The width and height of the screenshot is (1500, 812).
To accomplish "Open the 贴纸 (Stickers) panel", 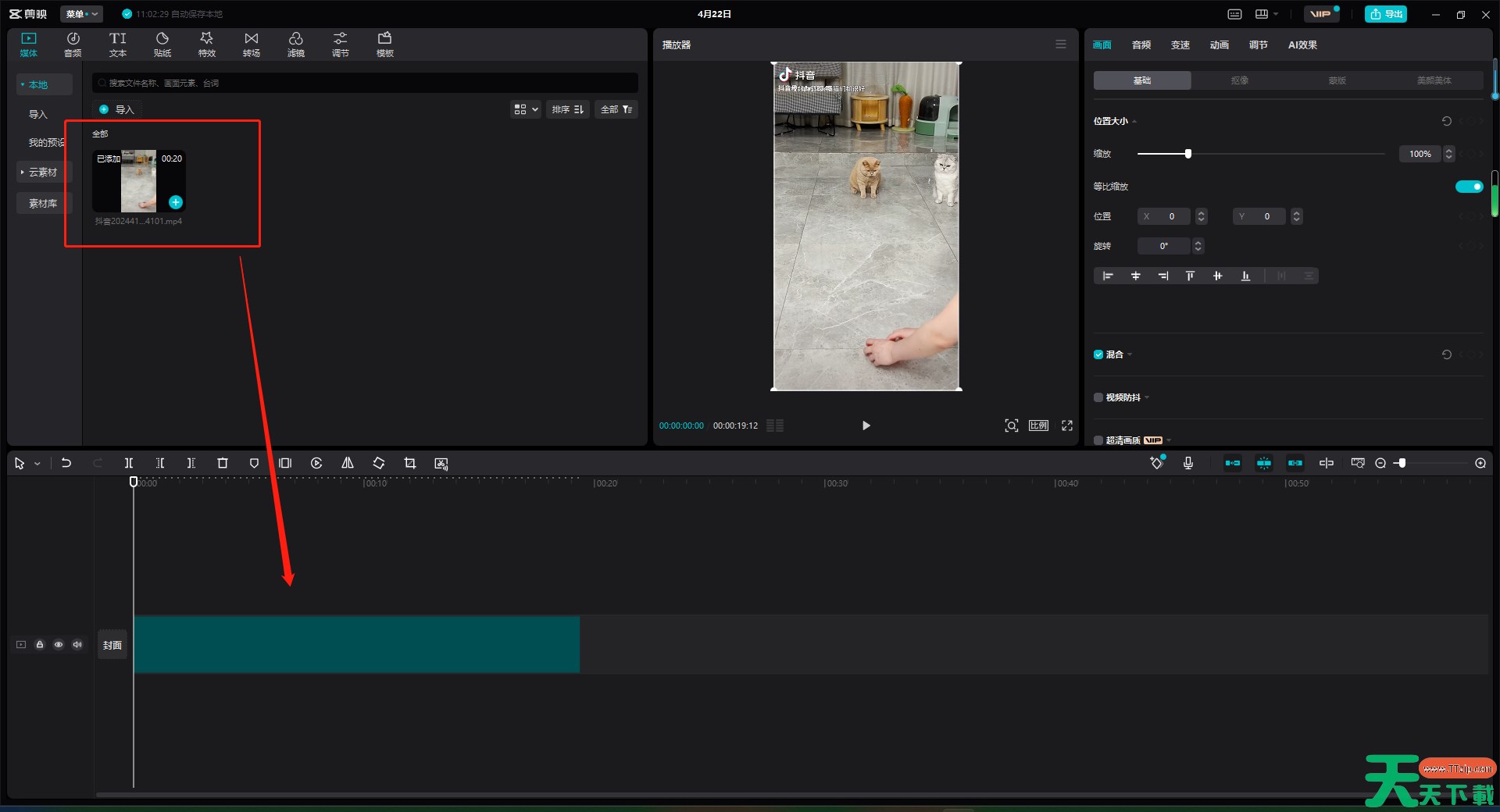I will [x=162, y=45].
